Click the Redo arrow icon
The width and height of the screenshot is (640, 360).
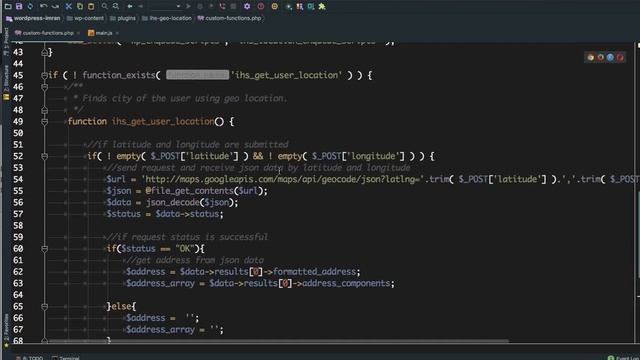(55, 6)
